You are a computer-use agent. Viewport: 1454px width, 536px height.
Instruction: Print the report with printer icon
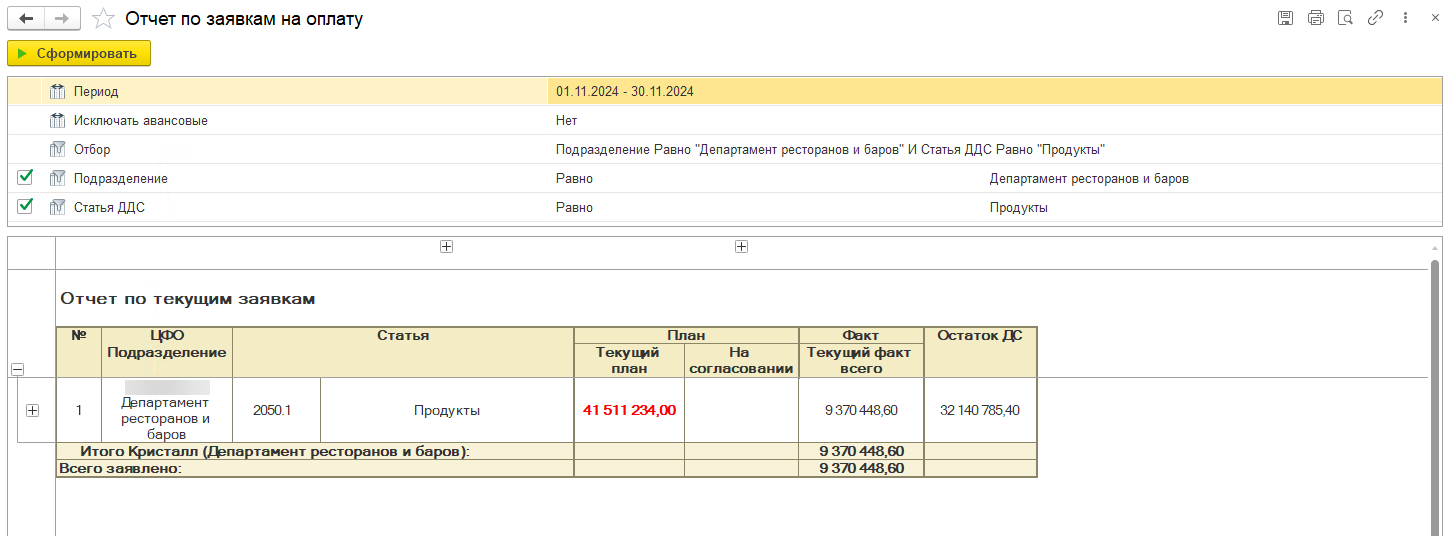coord(1316,18)
